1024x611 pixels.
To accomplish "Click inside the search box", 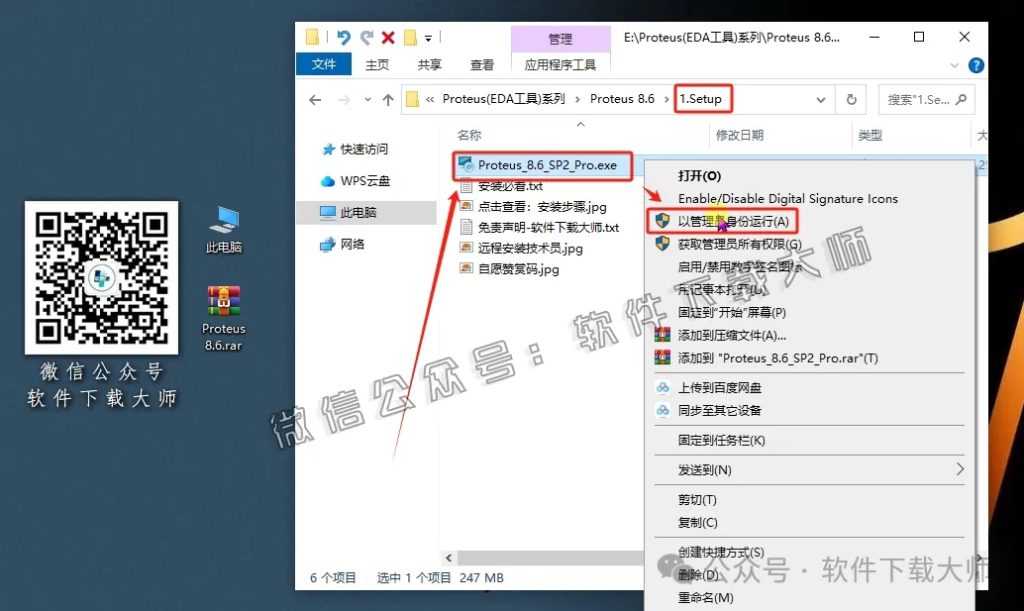I will click(925, 99).
